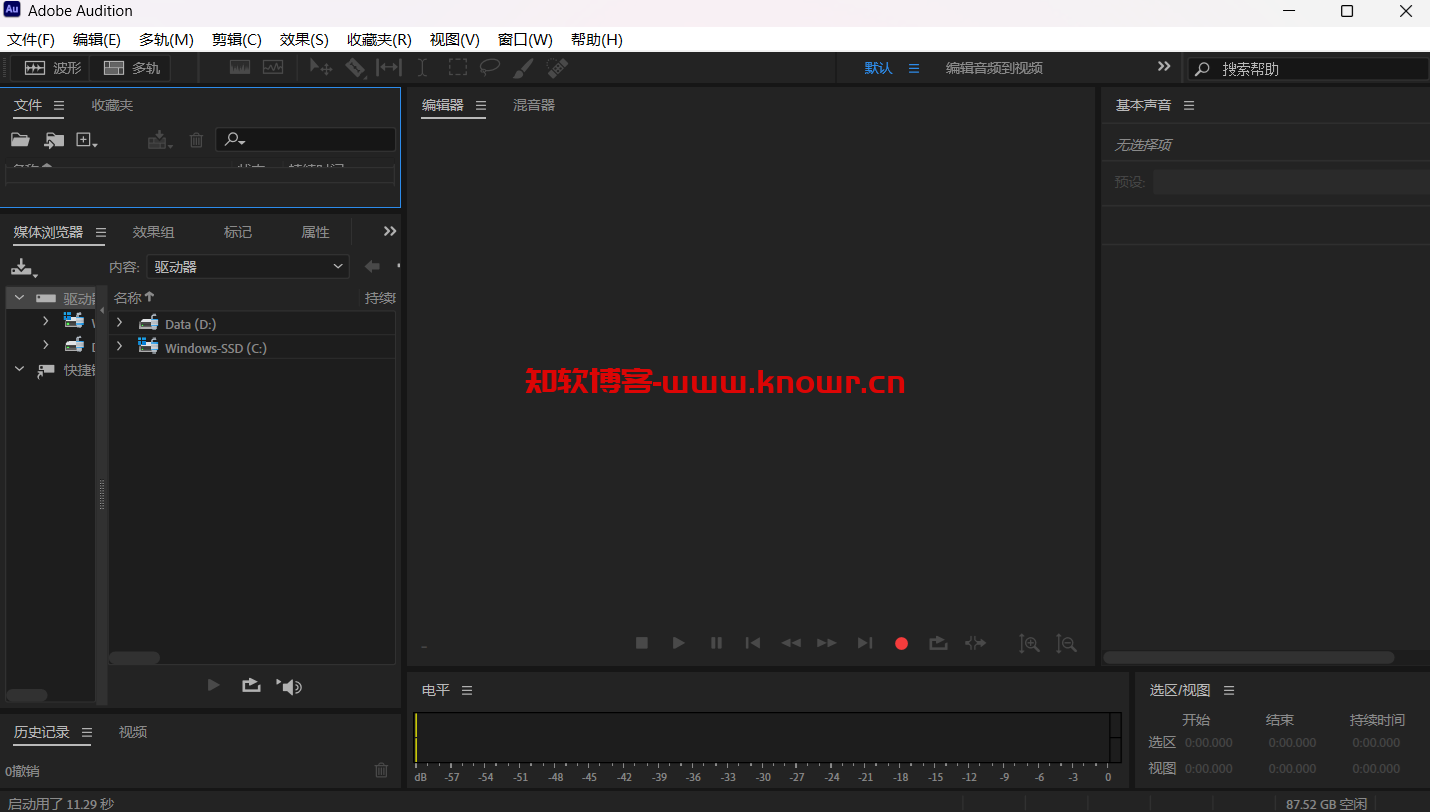
Task: Click the Stop transport button
Action: pyautogui.click(x=642, y=643)
